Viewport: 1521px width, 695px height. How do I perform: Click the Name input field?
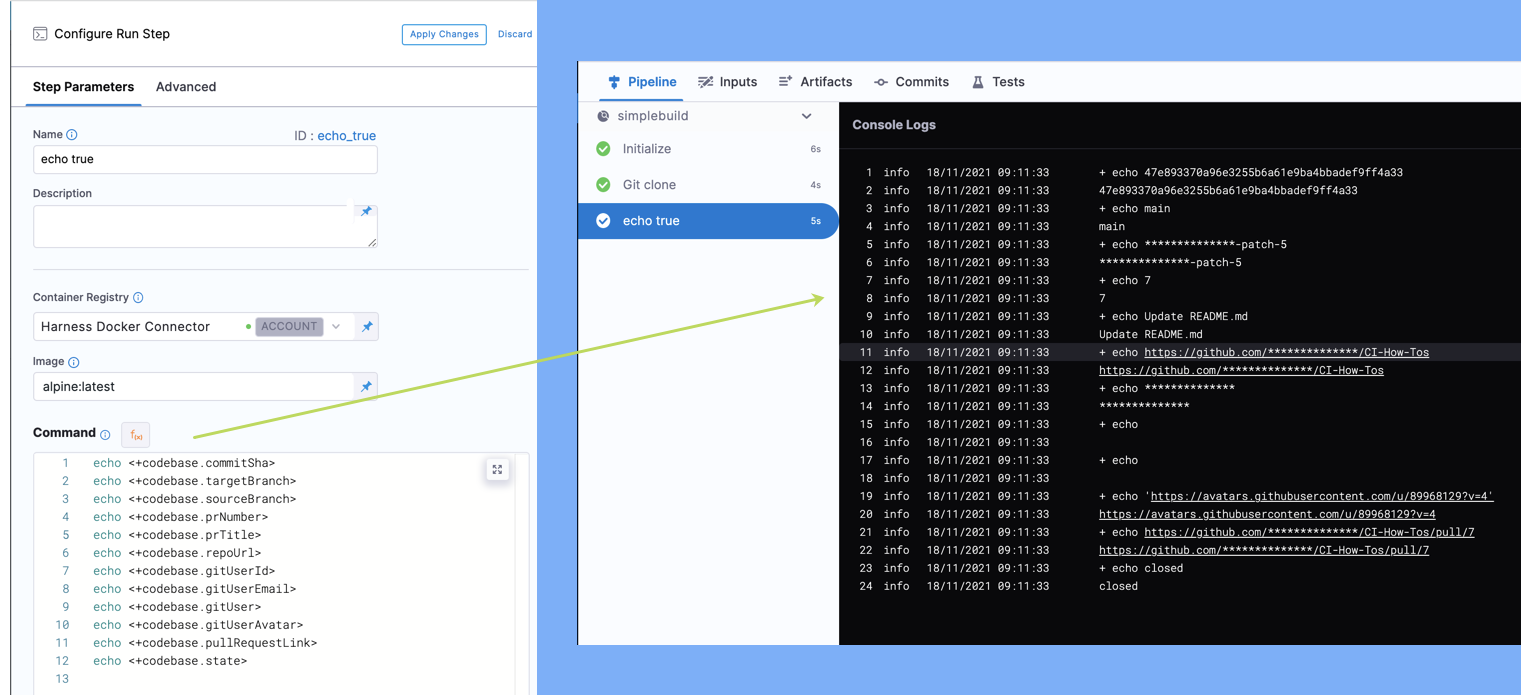click(x=205, y=160)
